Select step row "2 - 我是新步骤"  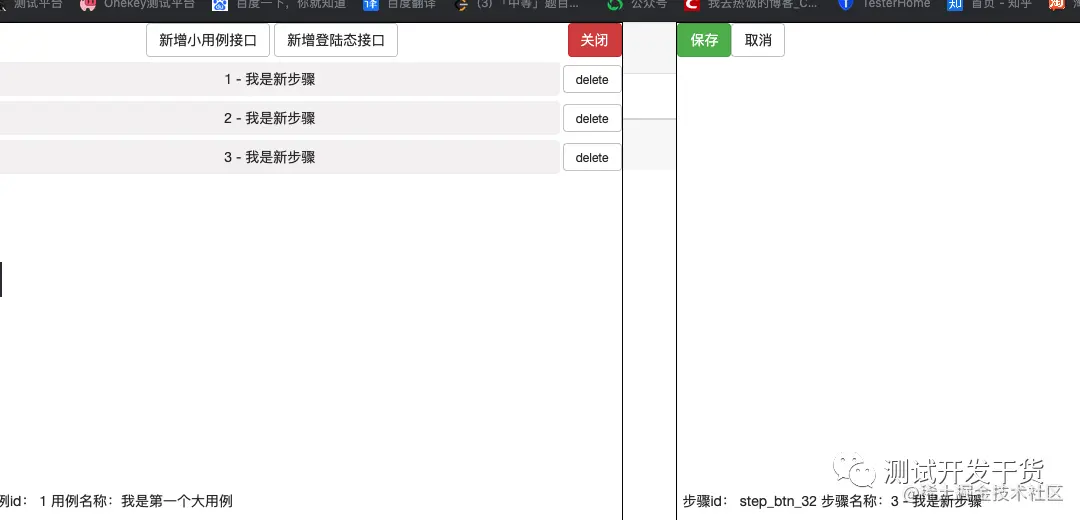(x=279, y=118)
